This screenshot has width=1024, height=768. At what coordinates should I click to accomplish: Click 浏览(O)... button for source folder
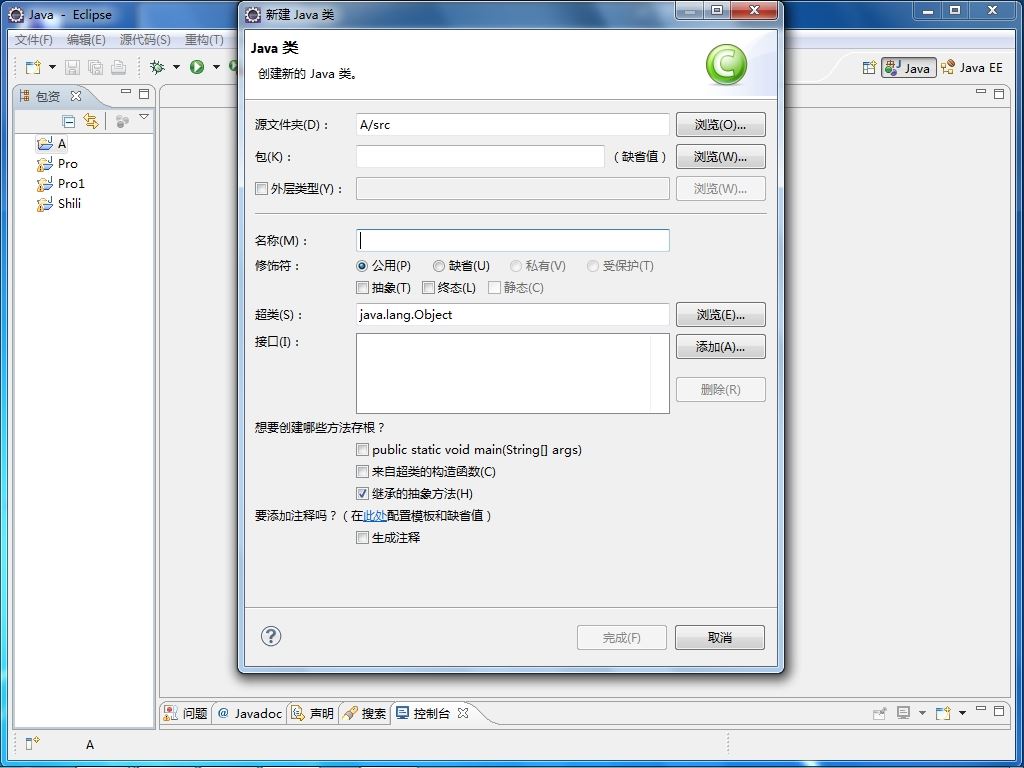pyautogui.click(x=720, y=125)
